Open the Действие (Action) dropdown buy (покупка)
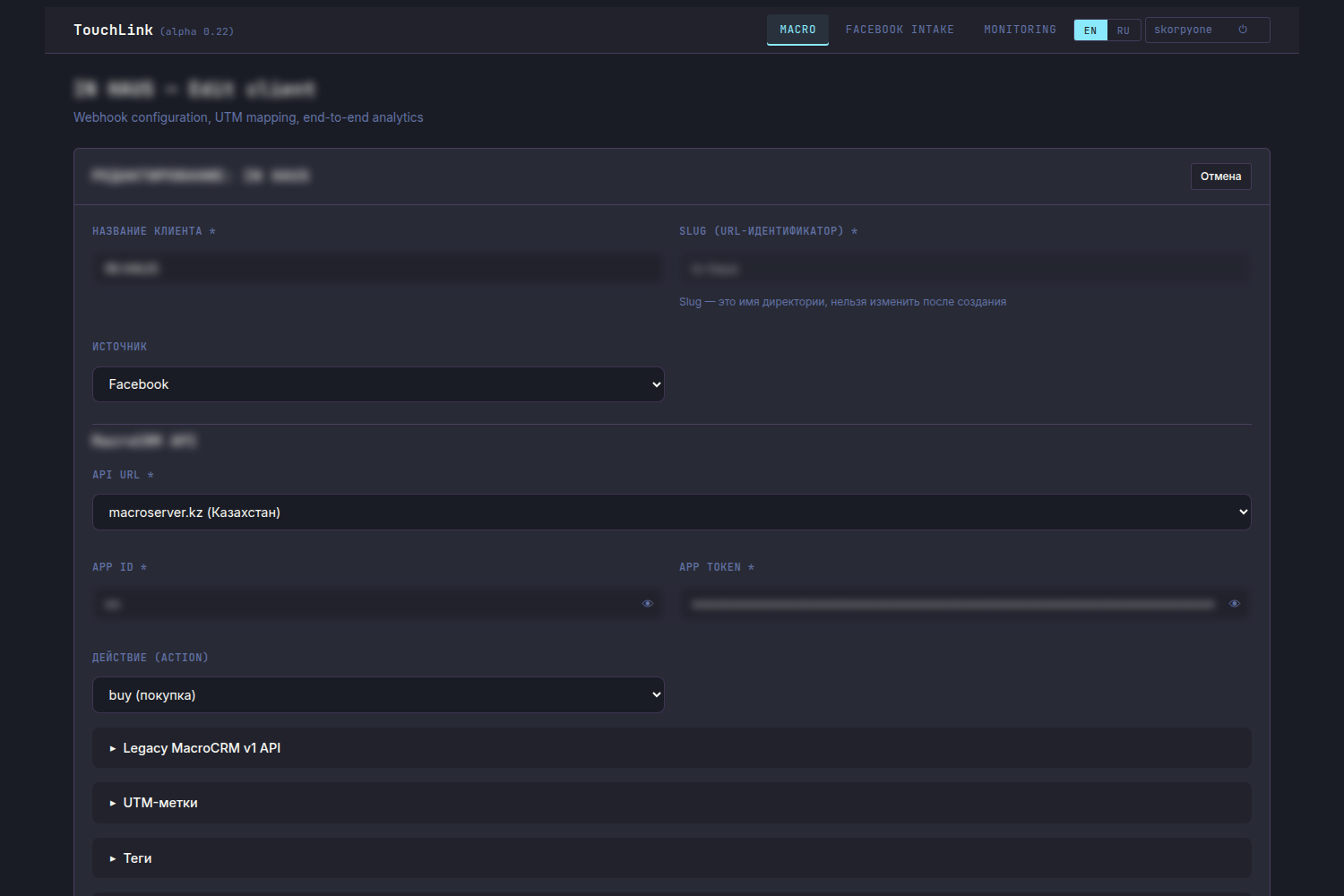Viewport: 1344px width, 896px height. (x=378, y=695)
